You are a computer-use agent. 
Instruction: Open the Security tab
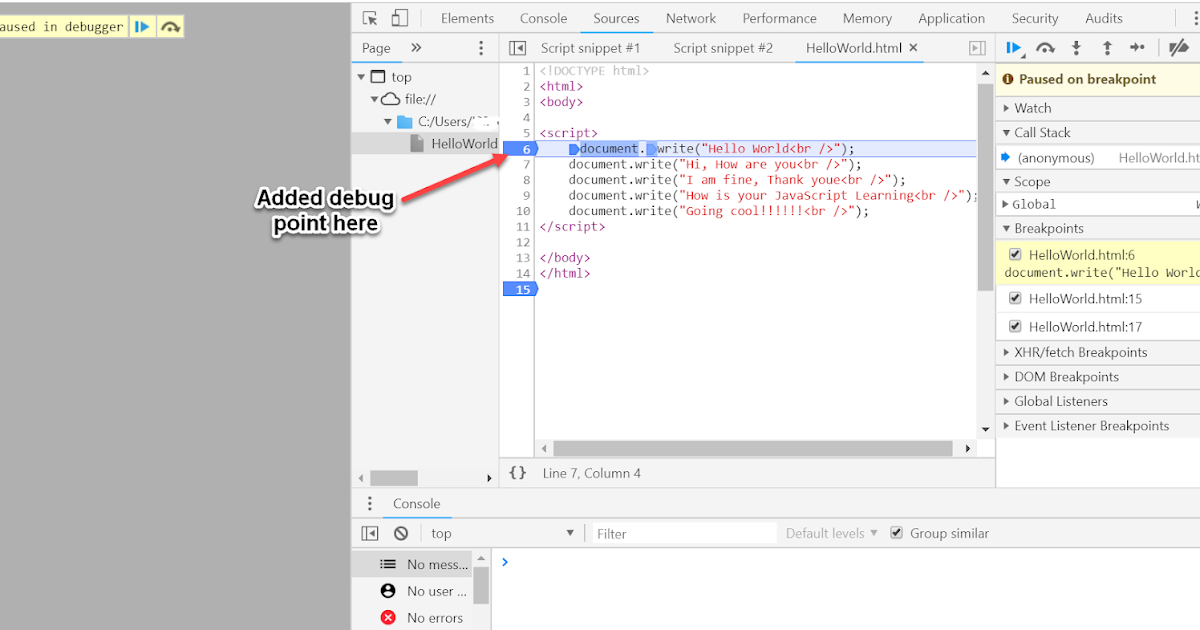coord(1035,18)
